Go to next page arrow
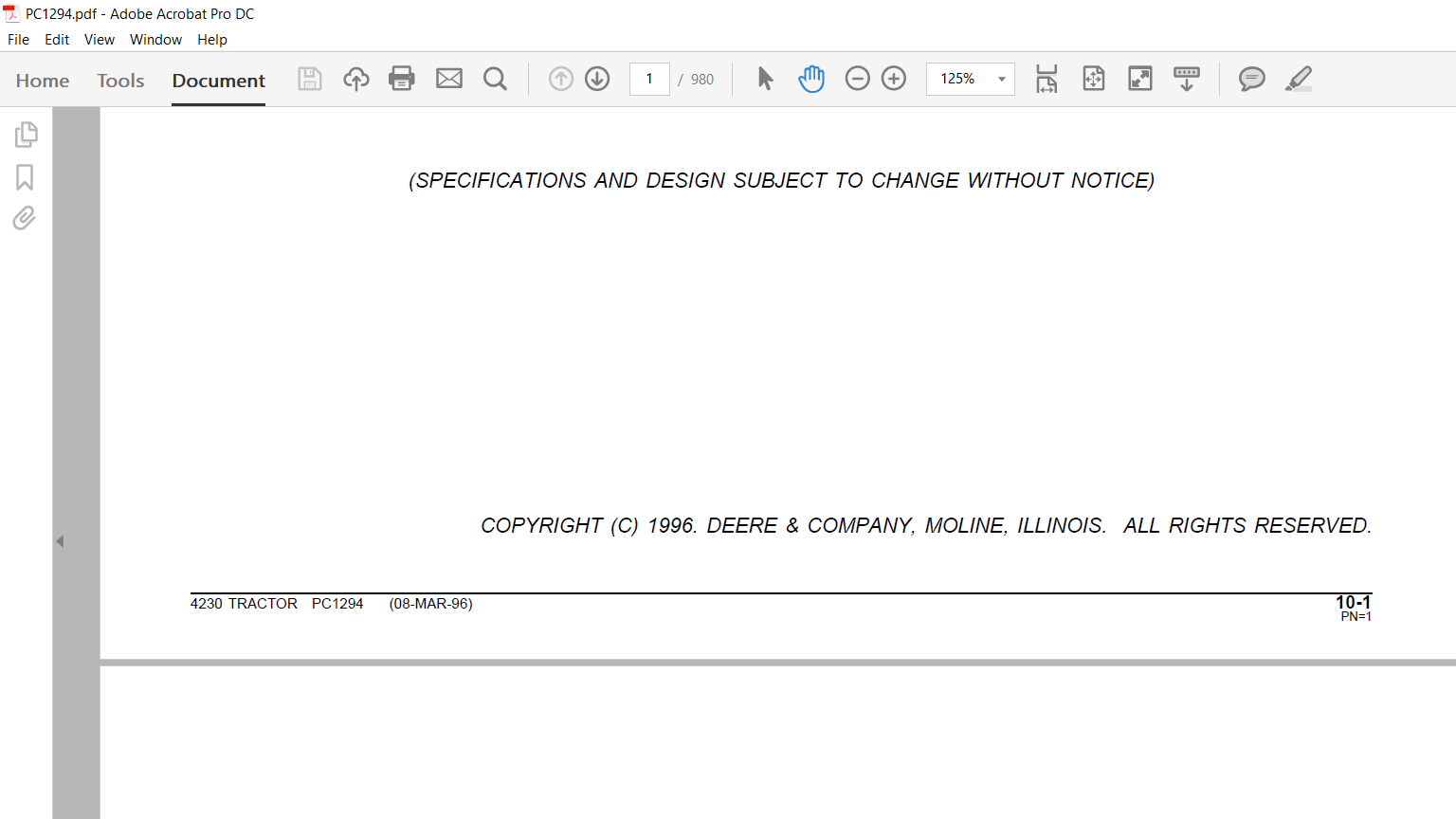The height and width of the screenshot is (819, 1456). pyautogui.click(x=597, y=79)
